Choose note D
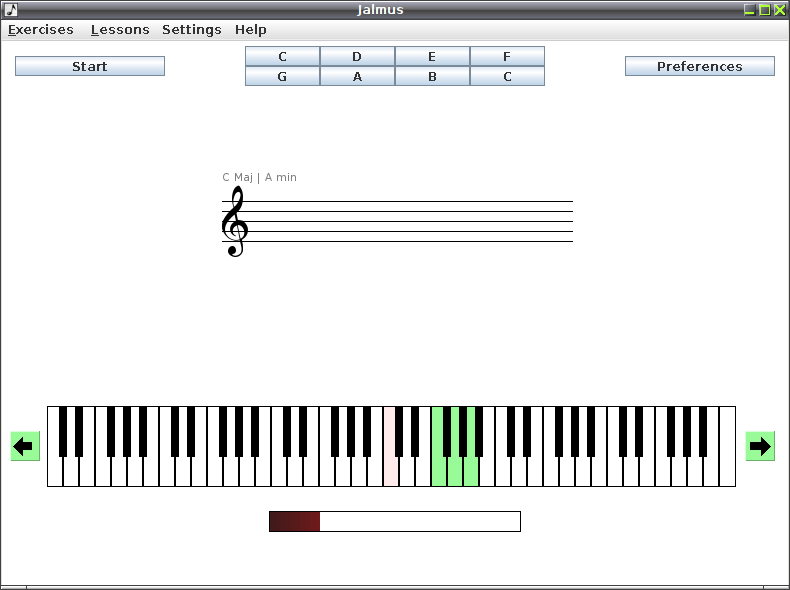Image resolution: width=790 pixels, height=590 pixels. 357,56
